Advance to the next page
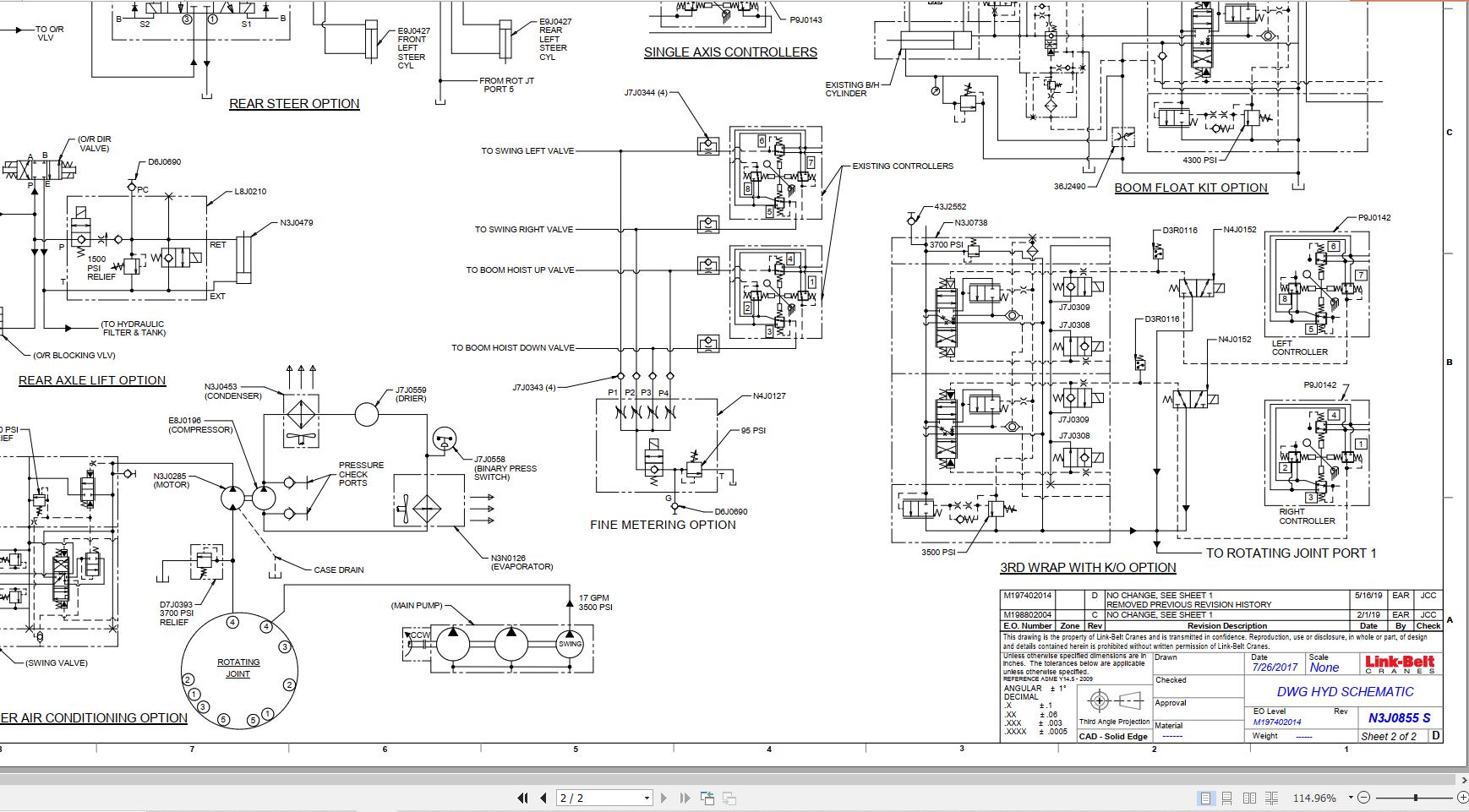The width and height of the screenshot is (1469, 812). point(664,798)
